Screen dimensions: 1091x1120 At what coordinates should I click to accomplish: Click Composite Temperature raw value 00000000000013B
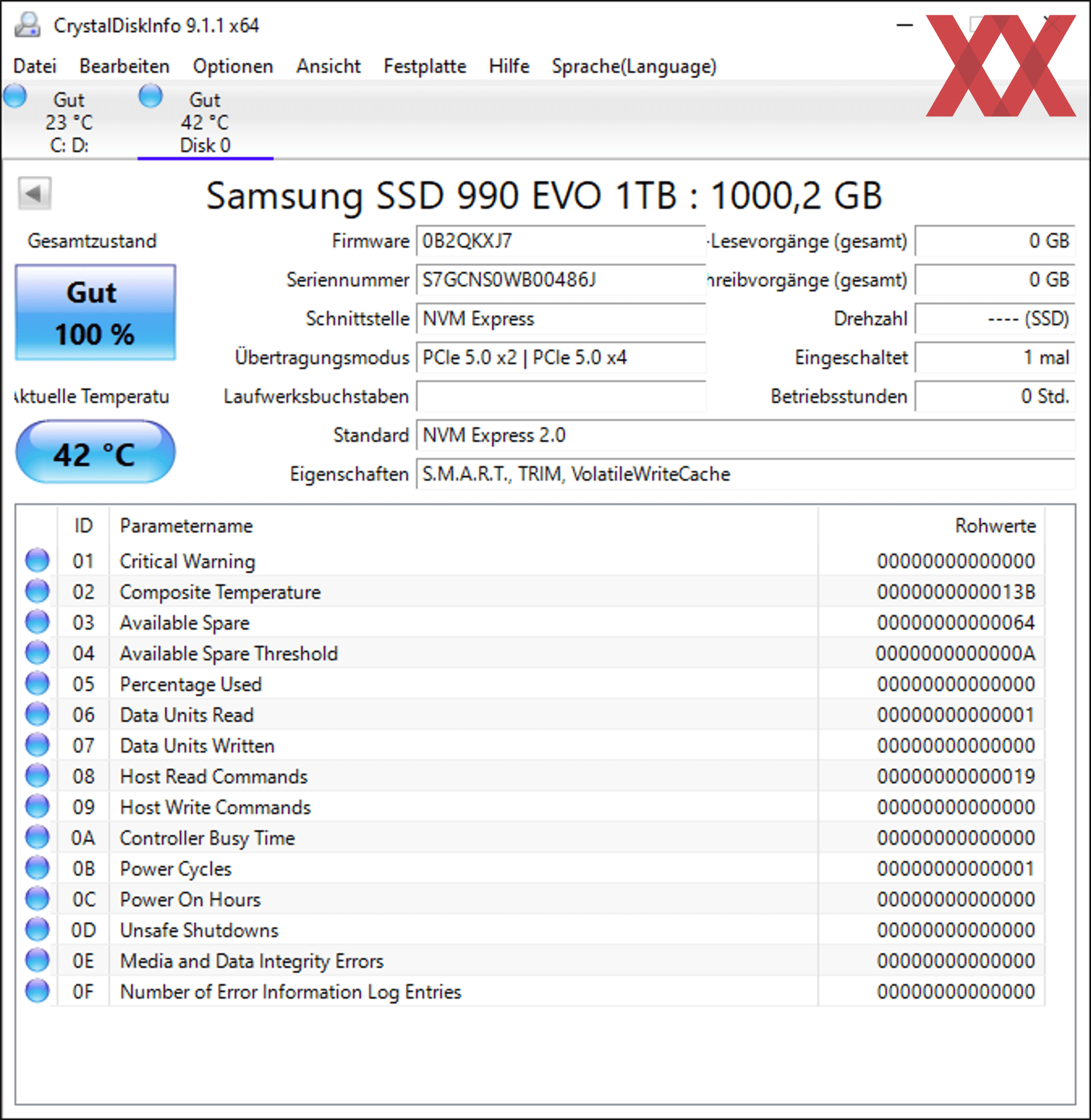[x=956, y=592]
